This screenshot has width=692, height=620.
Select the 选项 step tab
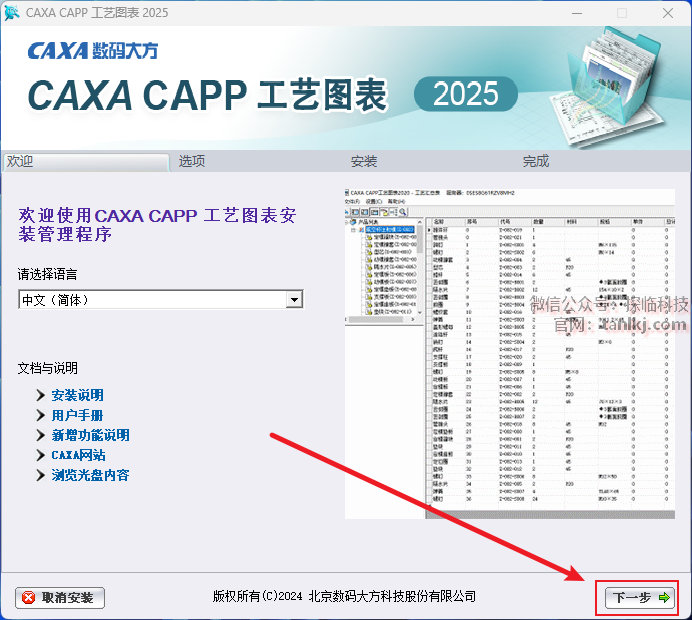pyautogui.click(x=192, y=162)
